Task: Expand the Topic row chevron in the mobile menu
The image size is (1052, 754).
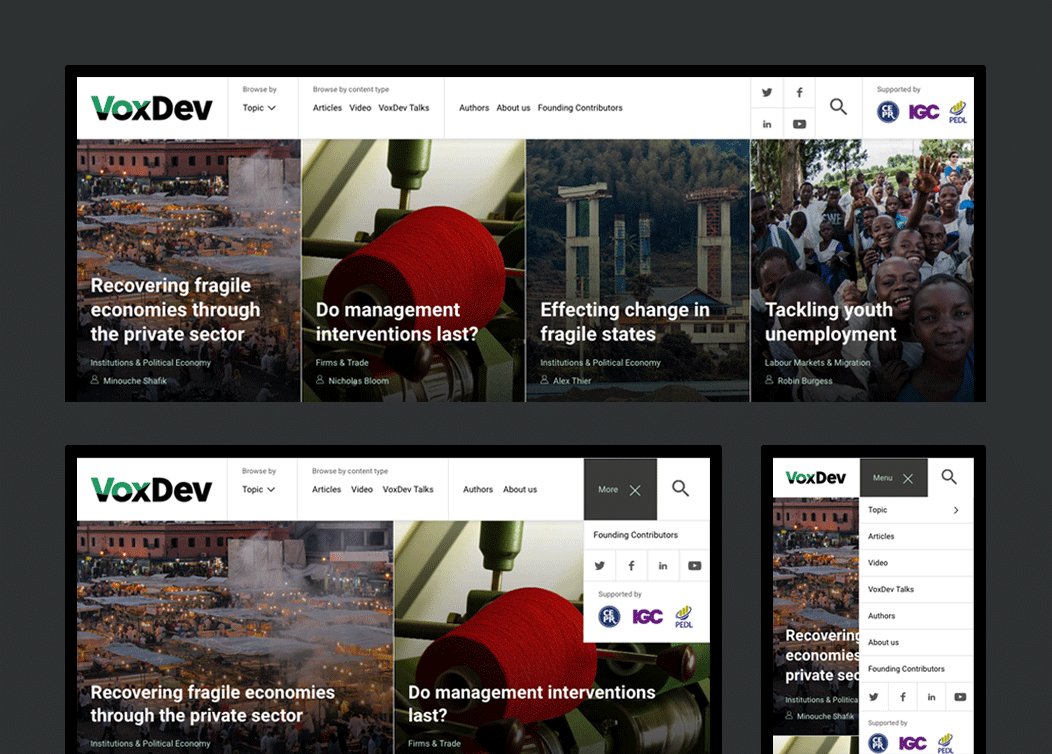Action: click(955, 510)
